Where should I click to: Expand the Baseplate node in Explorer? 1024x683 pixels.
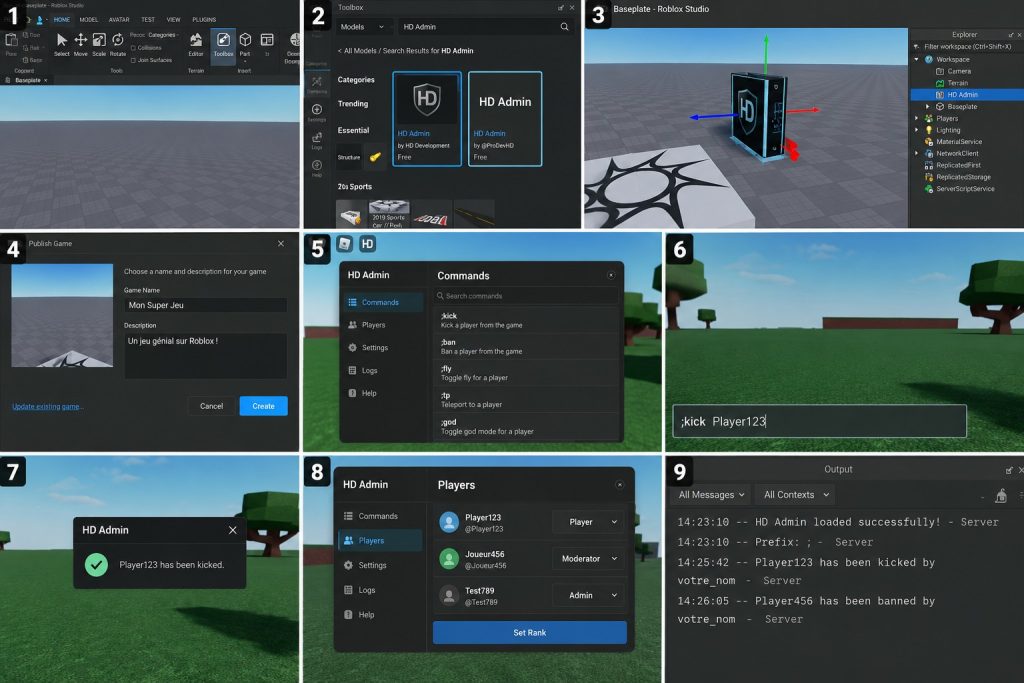pos(927,106)
